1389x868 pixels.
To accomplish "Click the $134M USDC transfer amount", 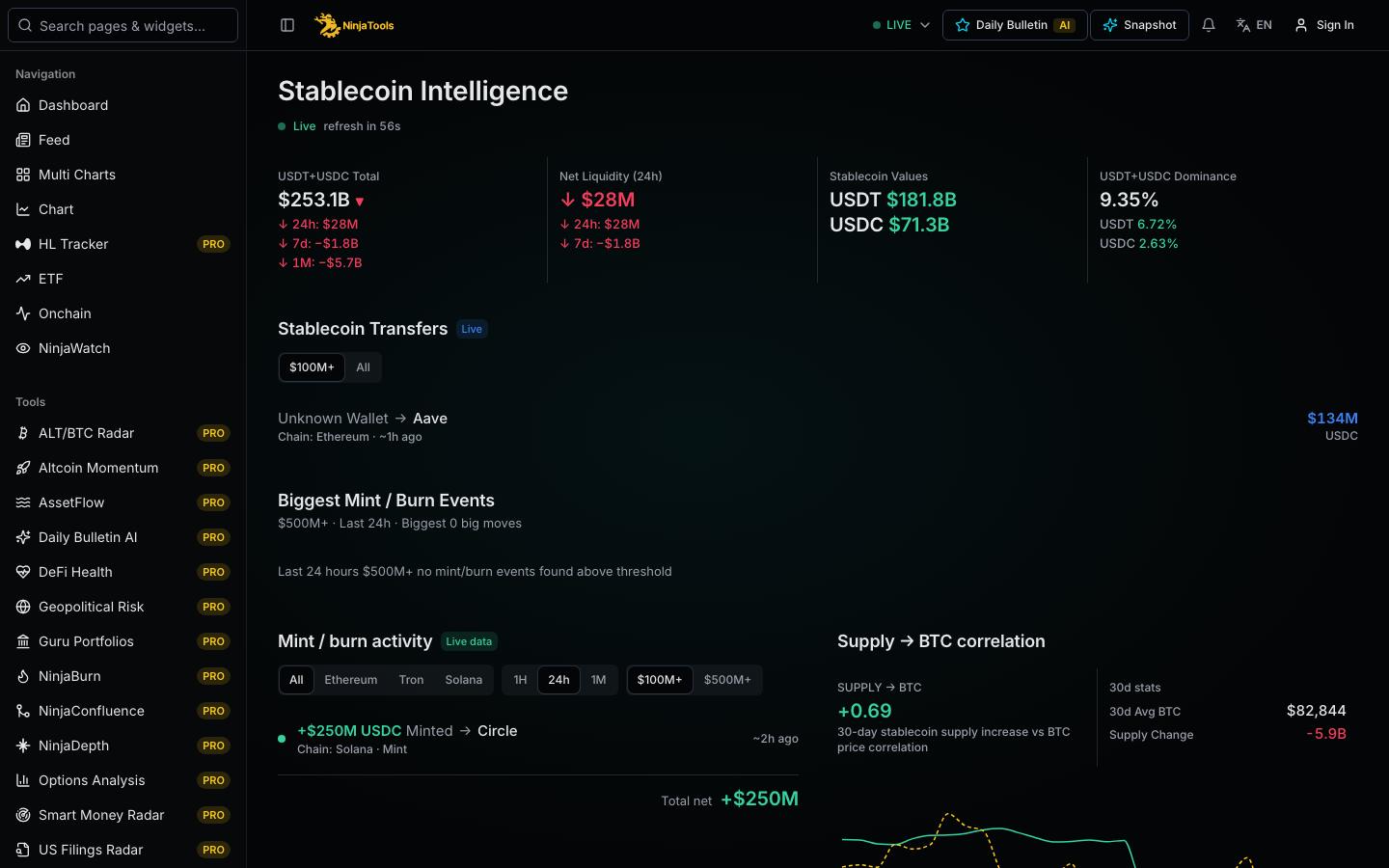I will 1332,419.
